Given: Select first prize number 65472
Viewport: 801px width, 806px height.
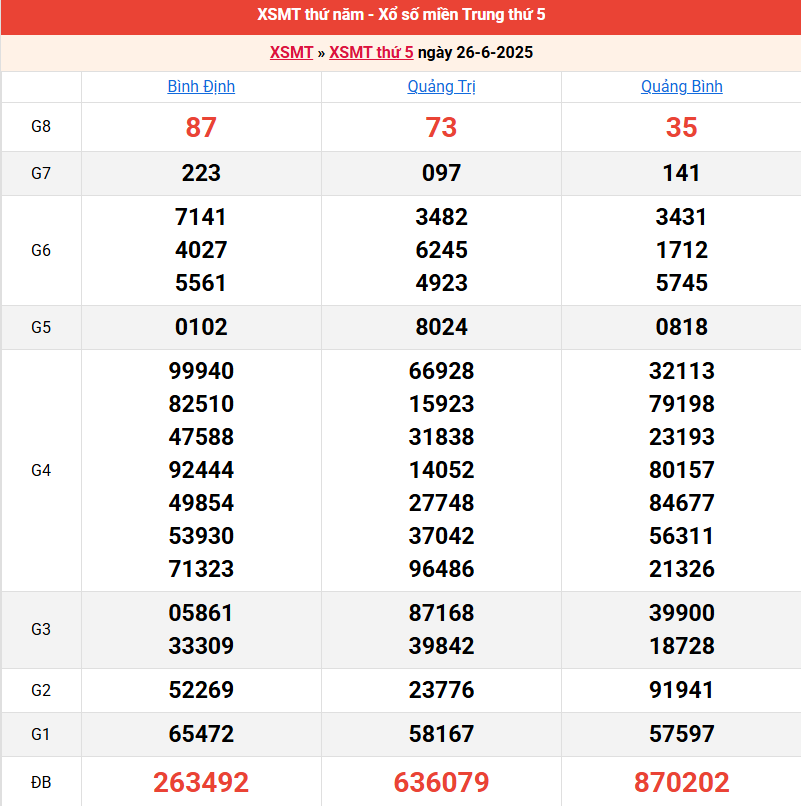Looking at the screenshot, I should click(x=201, y=734).
